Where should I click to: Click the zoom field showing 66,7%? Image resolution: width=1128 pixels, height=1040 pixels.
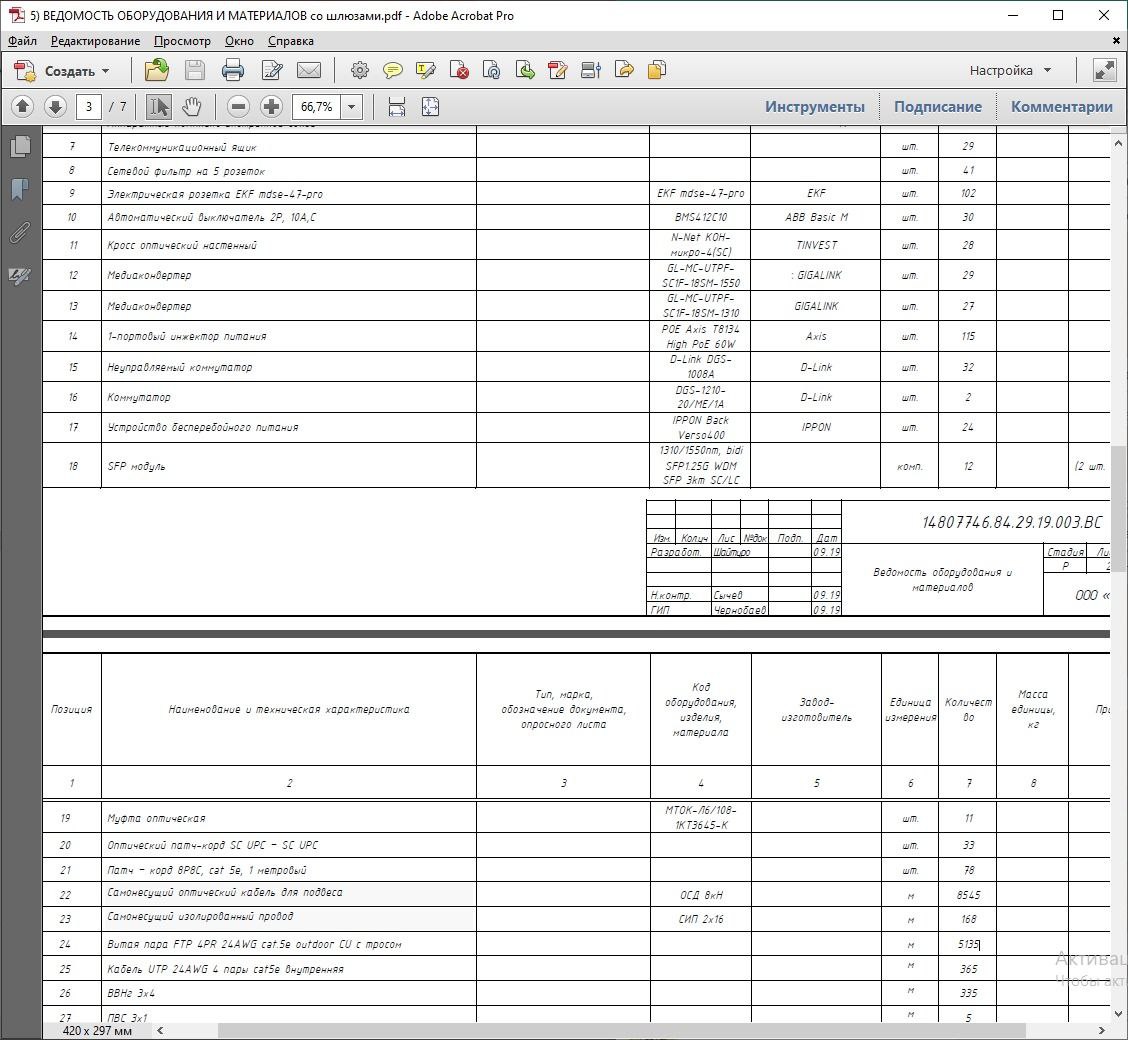pos(317,107)
